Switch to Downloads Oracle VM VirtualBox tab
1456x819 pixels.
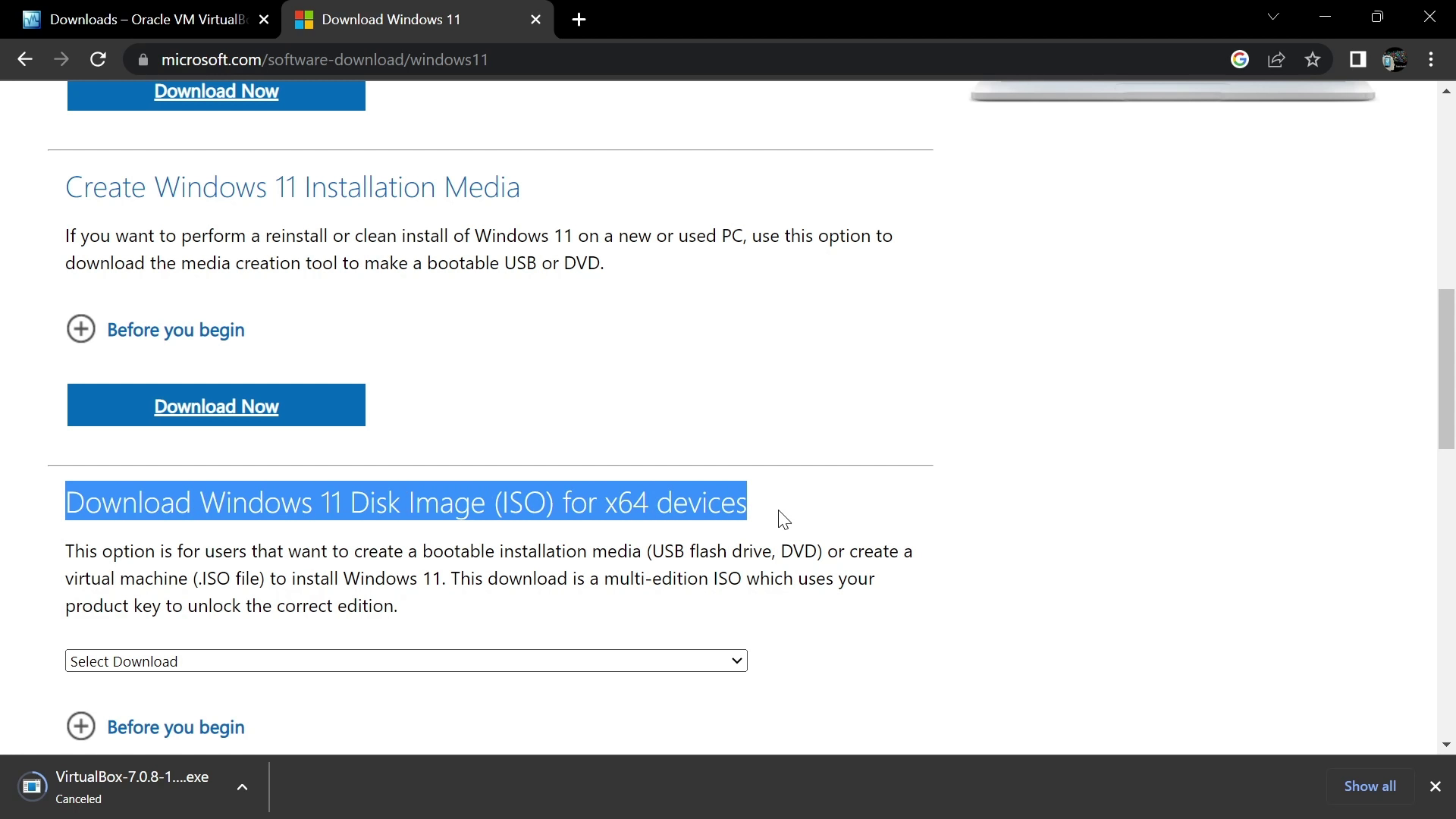(x=140, y=20)
